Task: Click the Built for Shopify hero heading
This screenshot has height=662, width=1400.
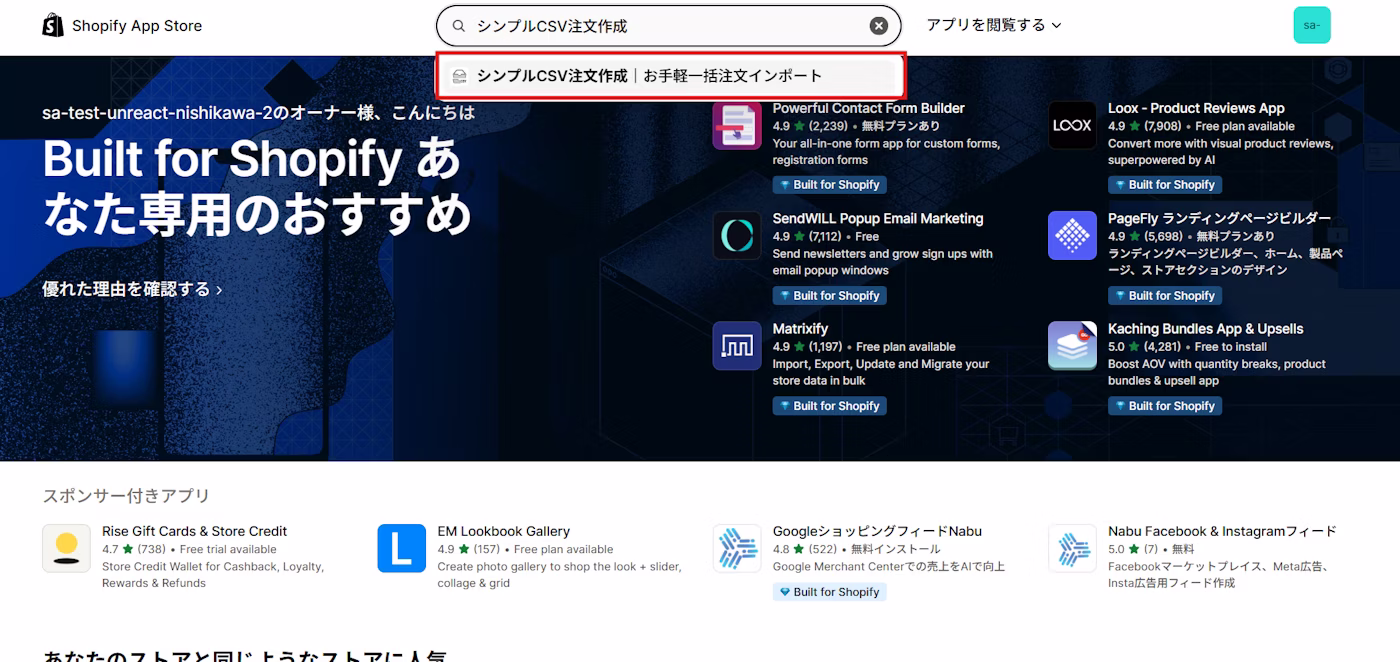Action: [x=256, y=186]
